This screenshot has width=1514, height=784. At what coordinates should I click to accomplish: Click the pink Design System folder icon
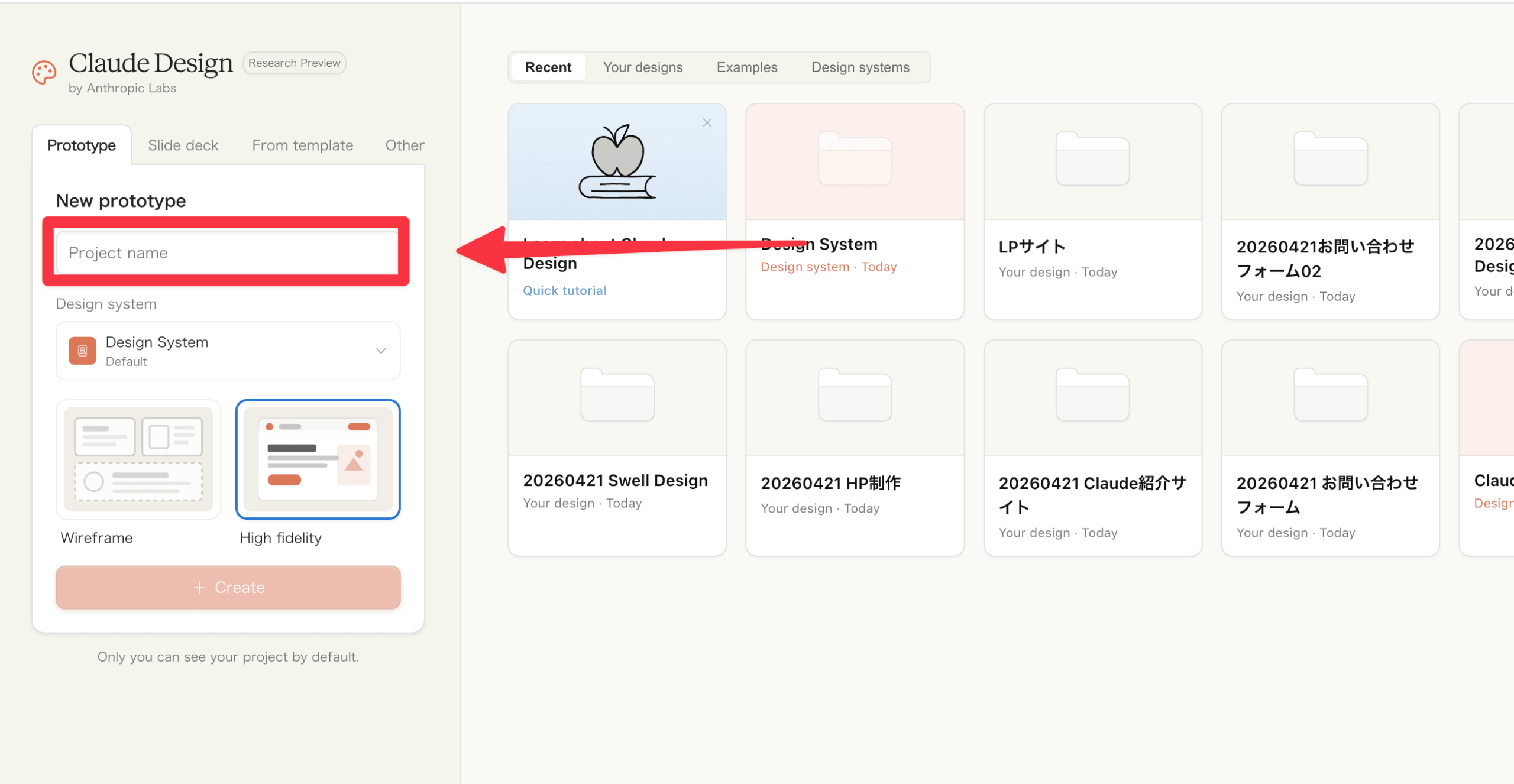(855, 159)
